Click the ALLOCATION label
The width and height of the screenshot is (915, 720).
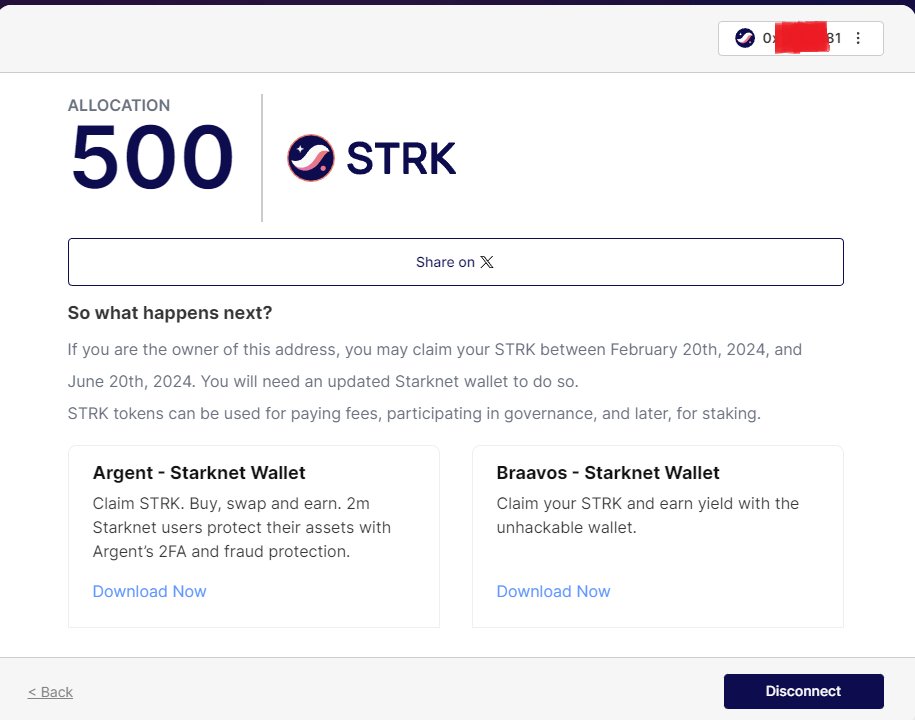coord(119,105)
